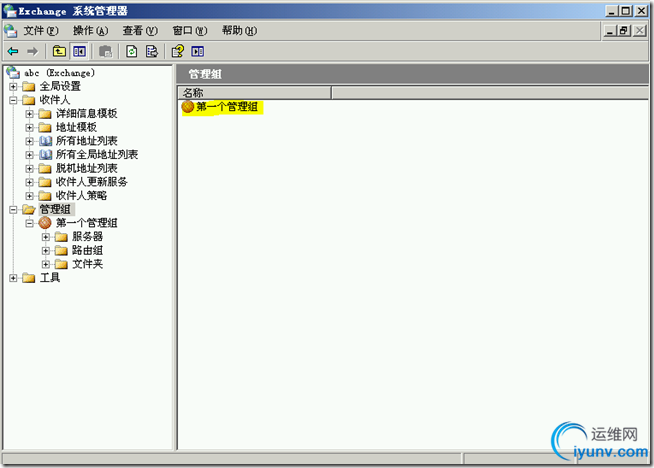Viewport: 654px width, 468px height.
Task: Open the 帮助(H) menu
Action: coord(239,30)
